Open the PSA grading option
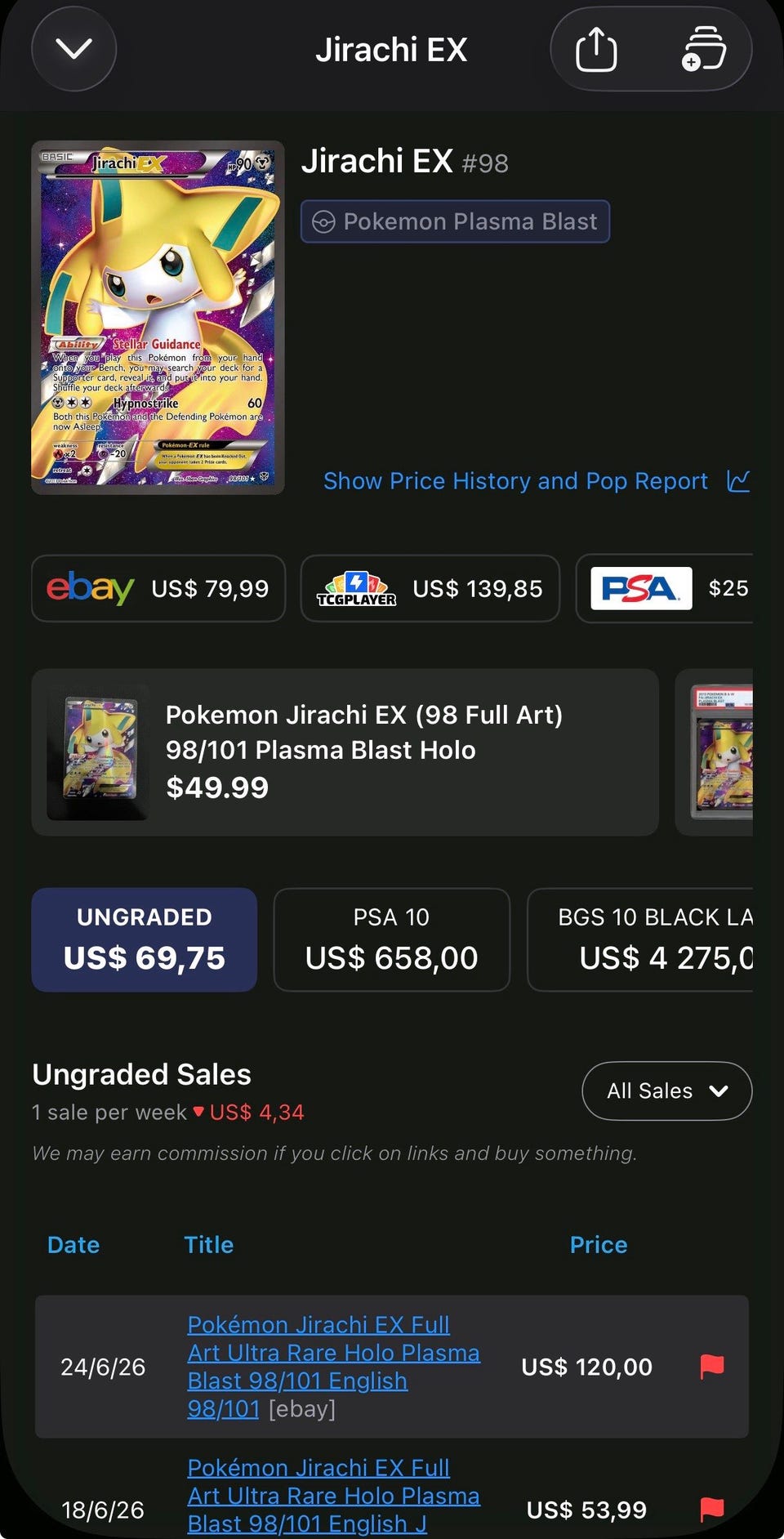This screenshot has height=1539, width=784. pyautogui.click(x=665, y=588)
